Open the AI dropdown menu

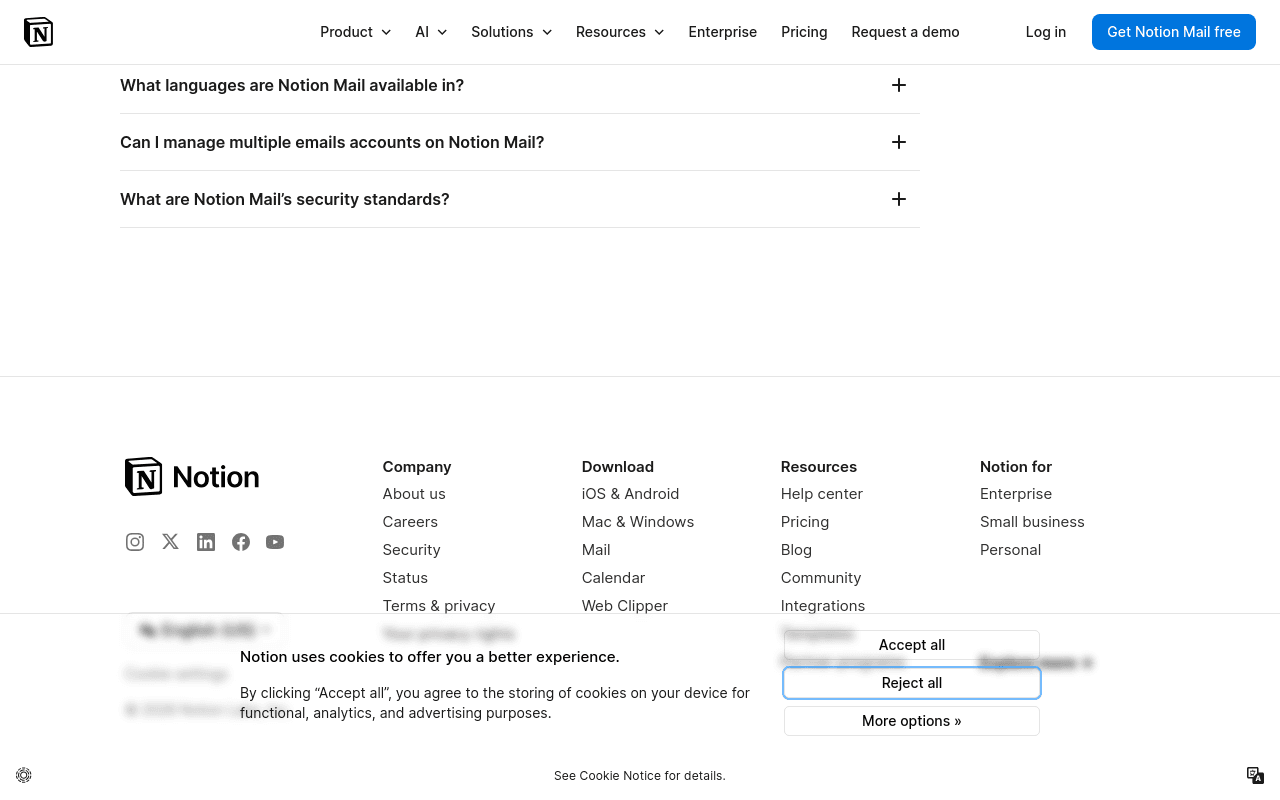pos(432,32)
